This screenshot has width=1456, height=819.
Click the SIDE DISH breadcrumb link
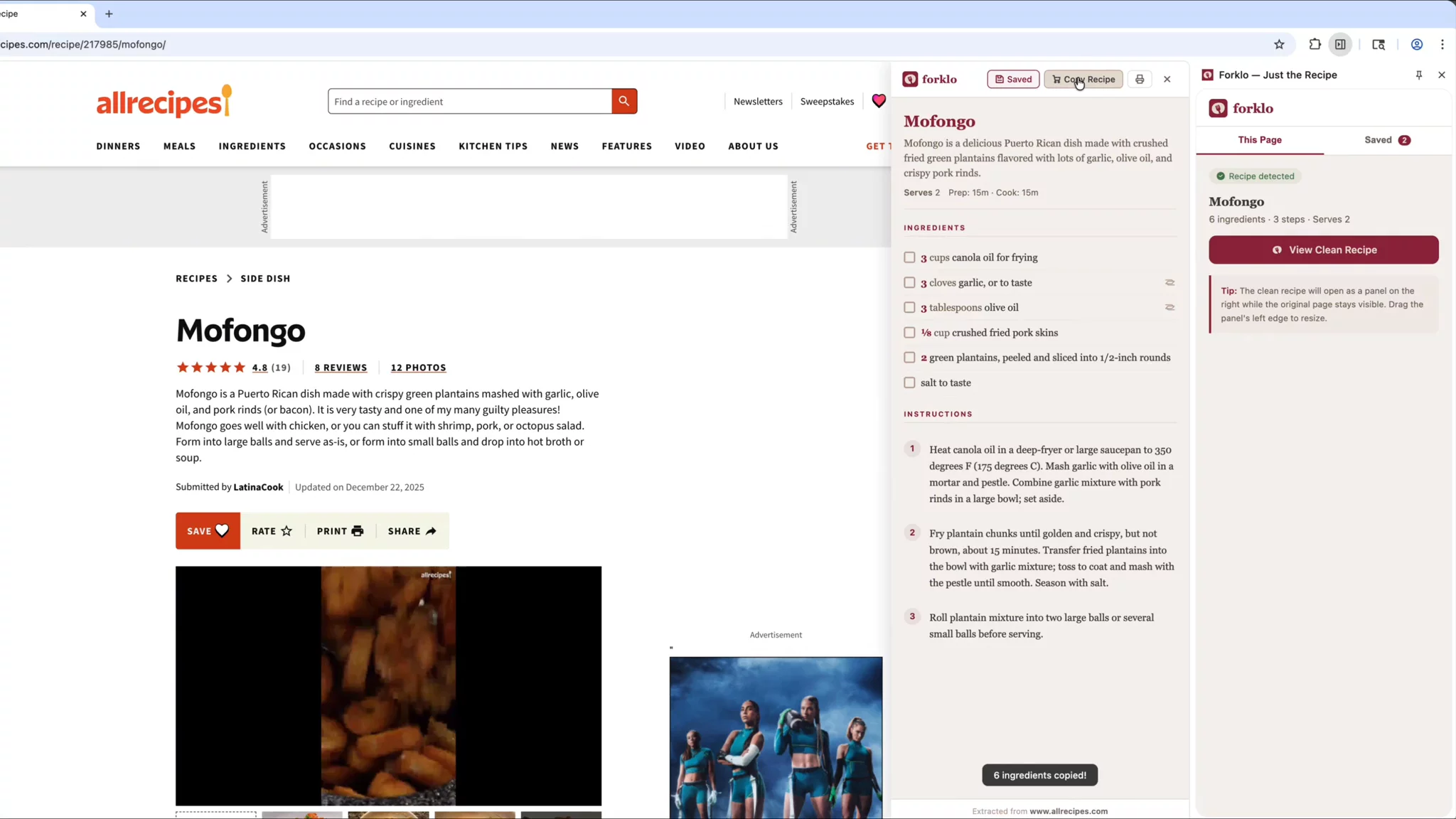[x=265, y=278]
